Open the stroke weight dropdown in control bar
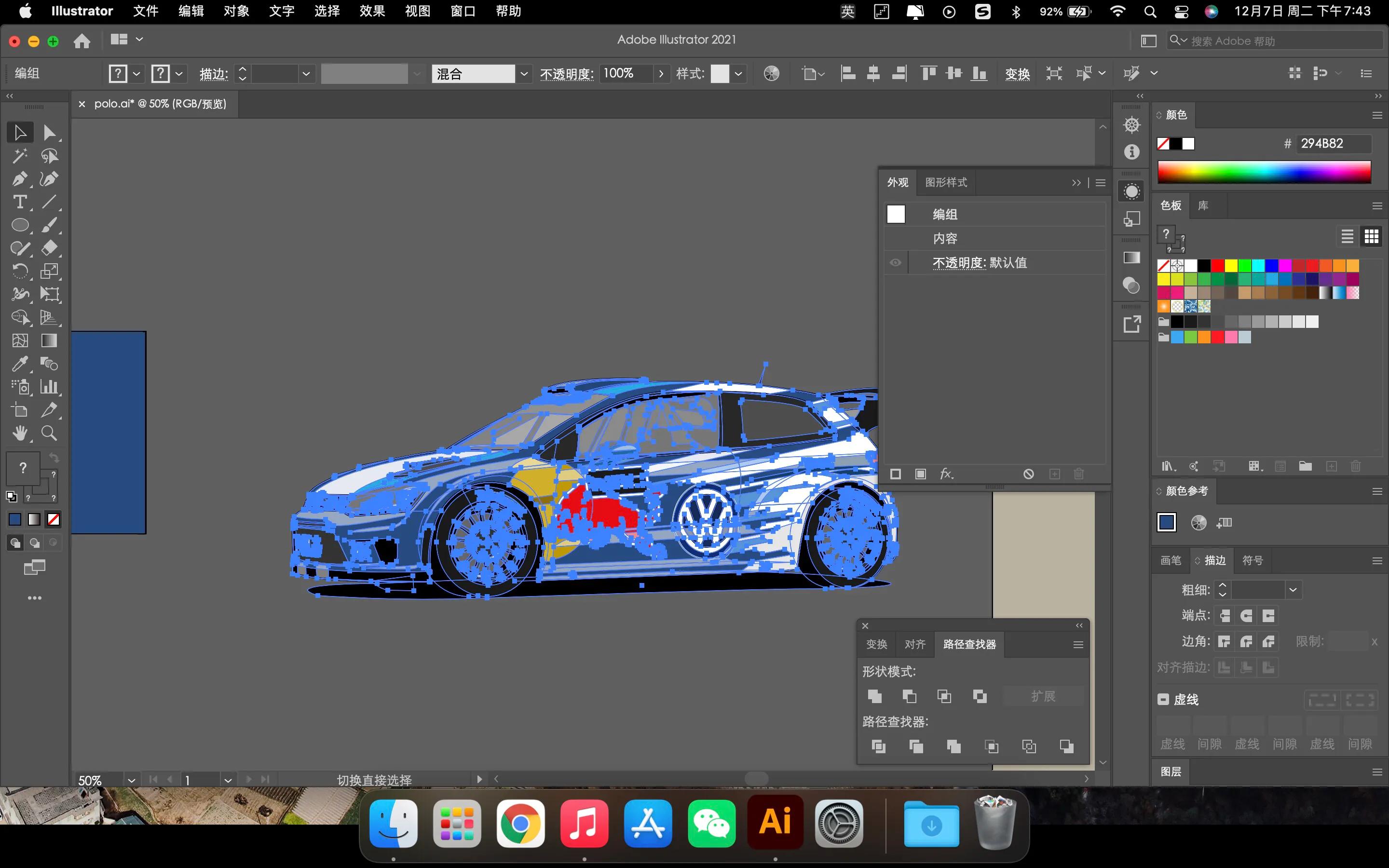 (306, 73)
